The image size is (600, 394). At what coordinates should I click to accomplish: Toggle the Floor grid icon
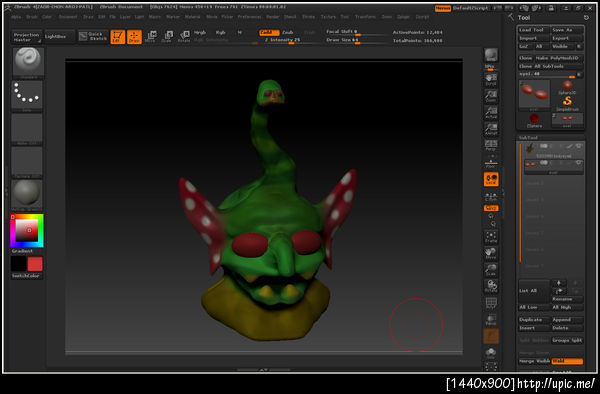click(491, 162)
